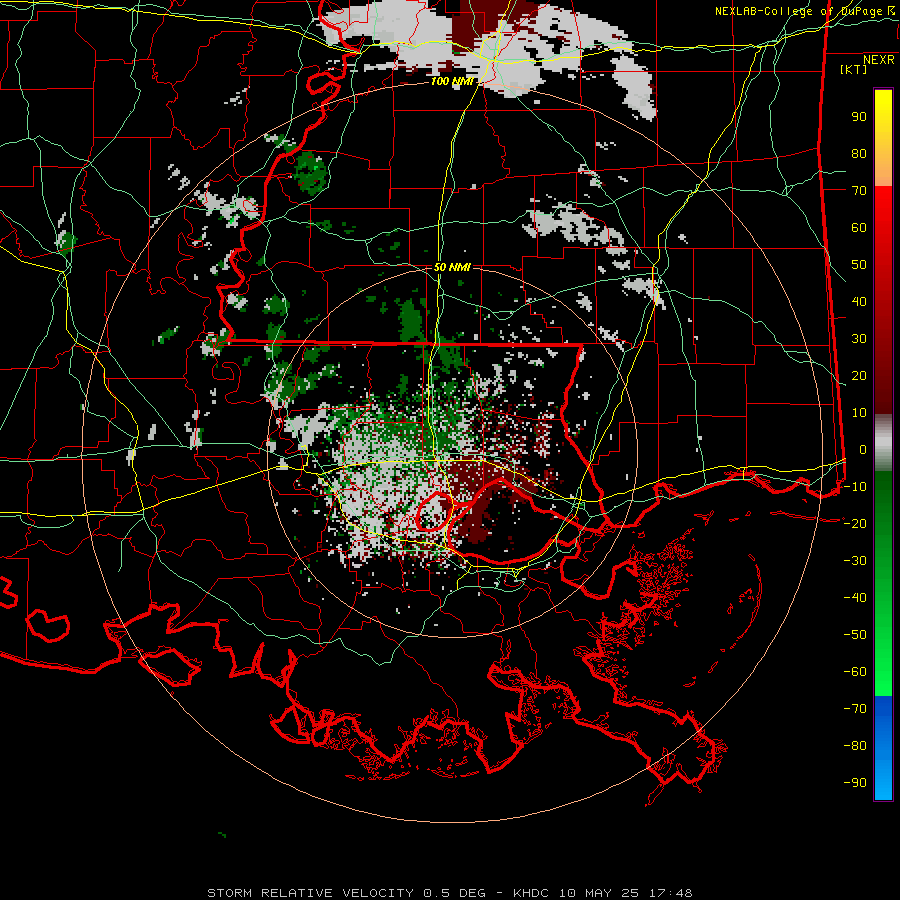Pick the gray zero-velocity segment of color bar

883,443
